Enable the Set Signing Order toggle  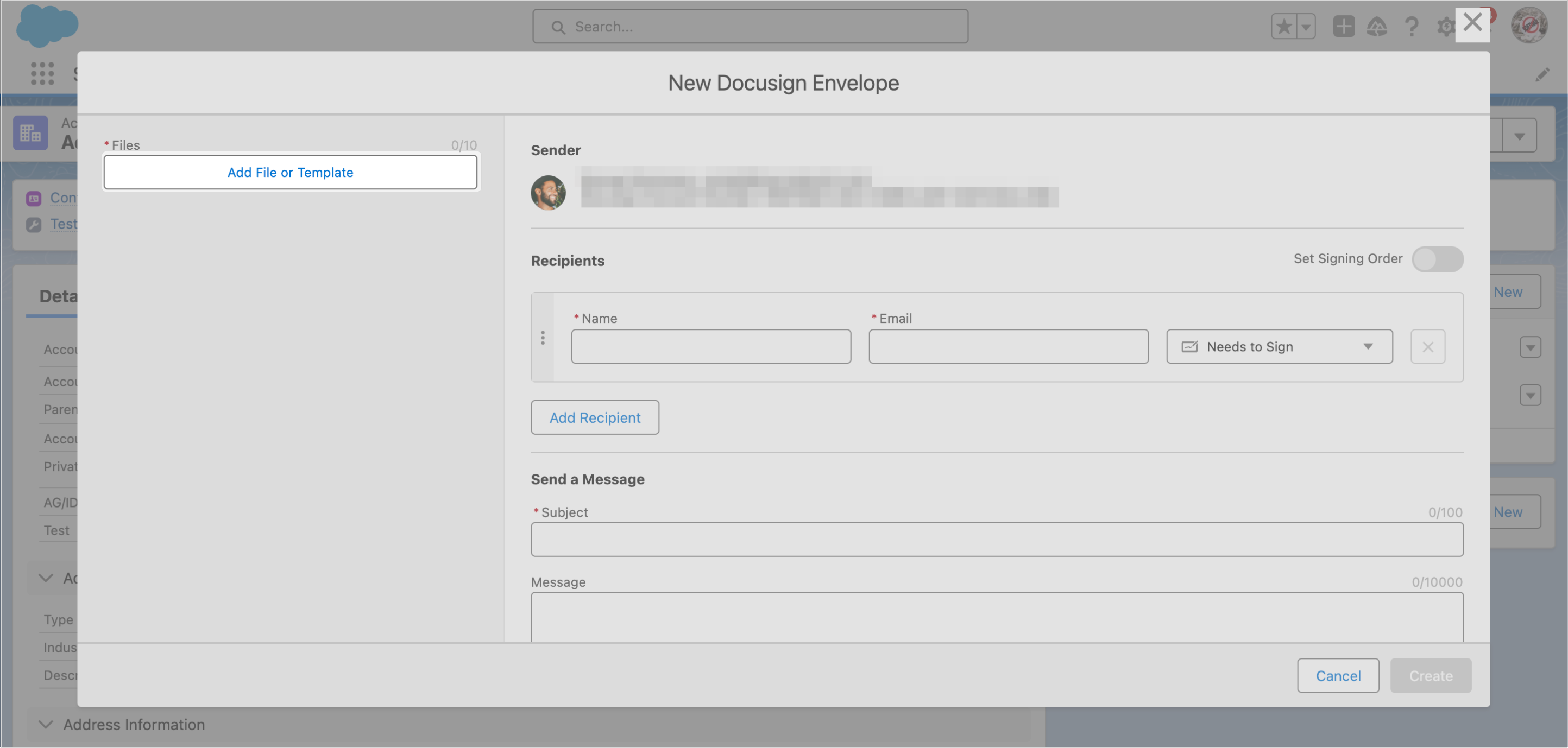tap(1437, 259)
